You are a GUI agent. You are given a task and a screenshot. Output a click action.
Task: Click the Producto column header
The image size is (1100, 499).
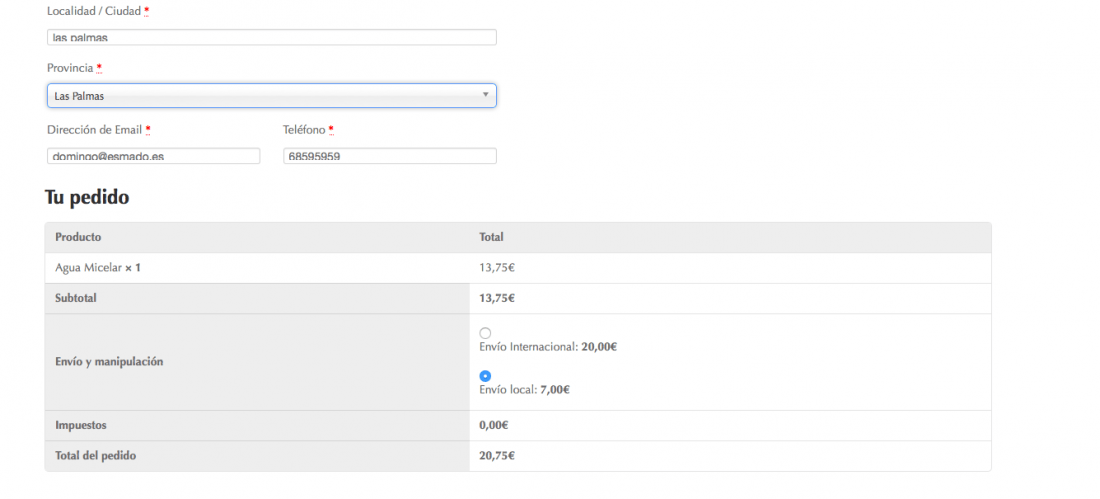78,237
